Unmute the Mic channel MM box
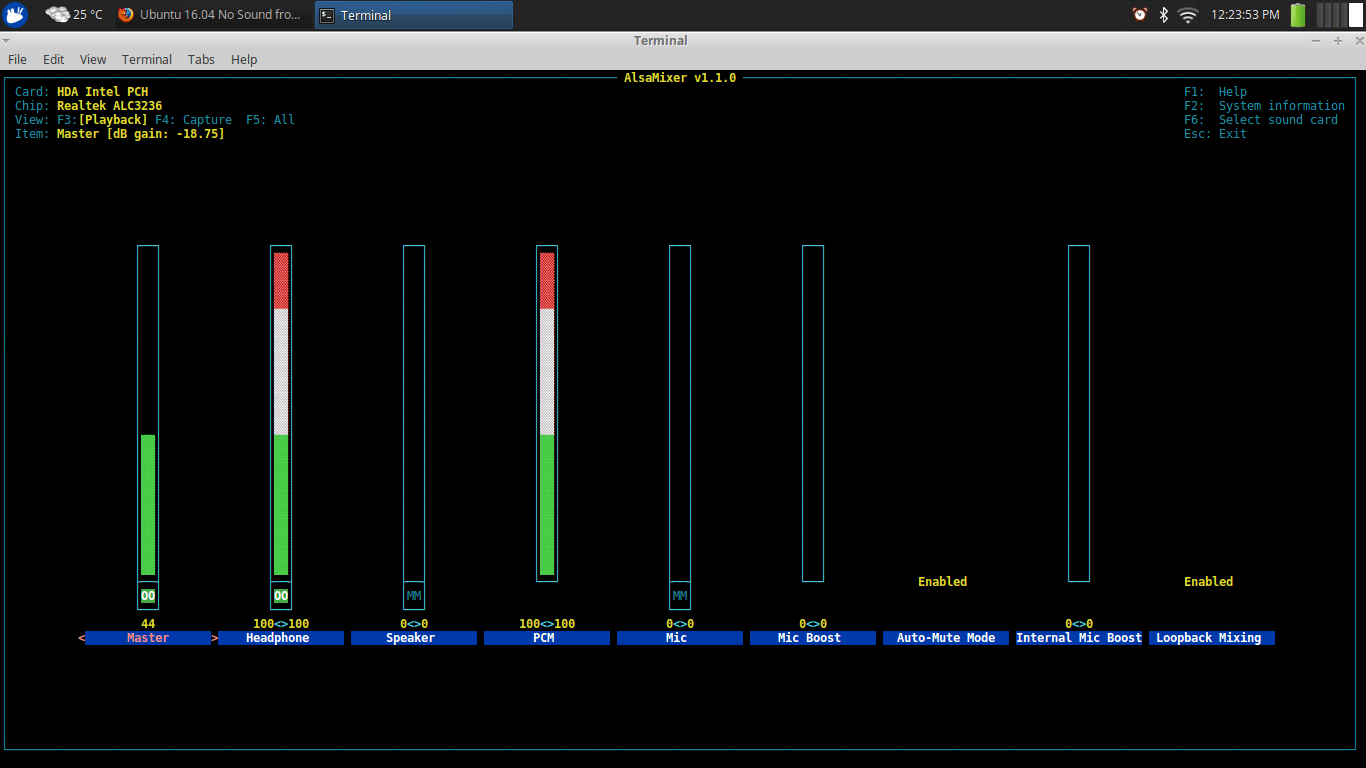 click(680, 595)
